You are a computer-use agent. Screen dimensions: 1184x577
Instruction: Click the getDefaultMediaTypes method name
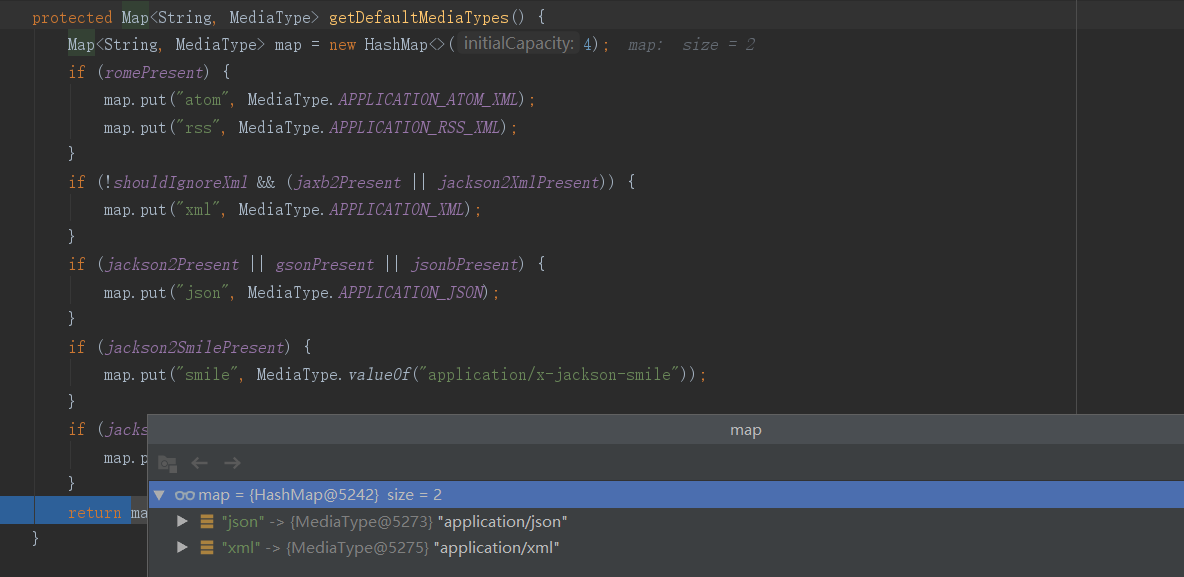click(420, 17)
